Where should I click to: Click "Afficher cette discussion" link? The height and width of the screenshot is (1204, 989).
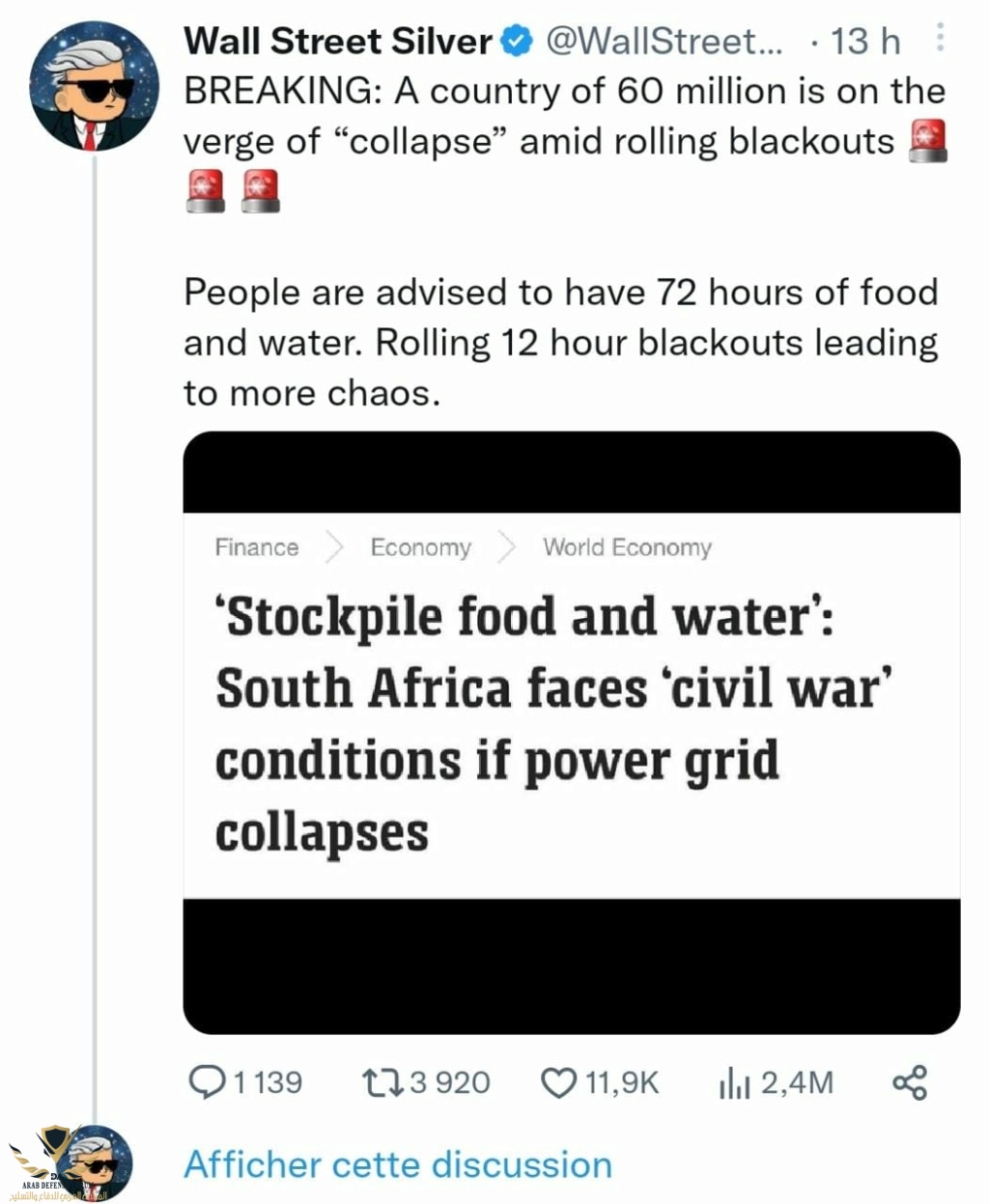tap(398, 1164)
